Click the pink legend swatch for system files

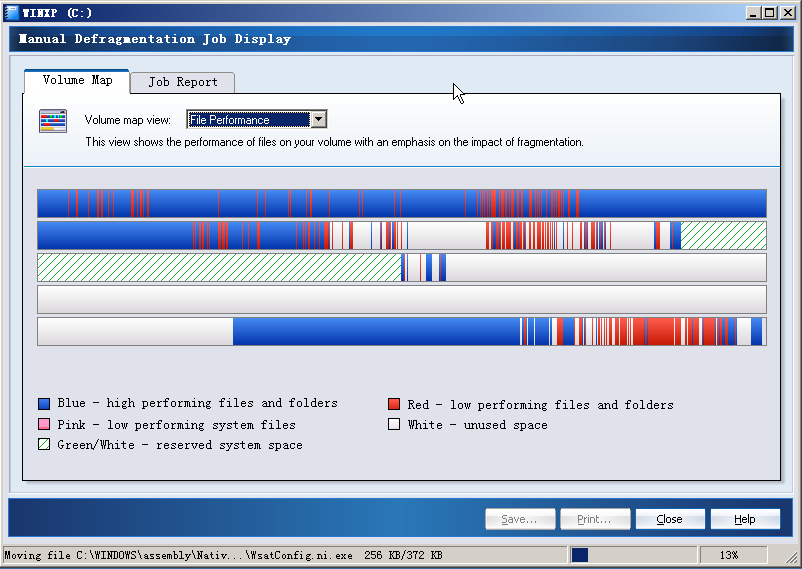(44, 424)
